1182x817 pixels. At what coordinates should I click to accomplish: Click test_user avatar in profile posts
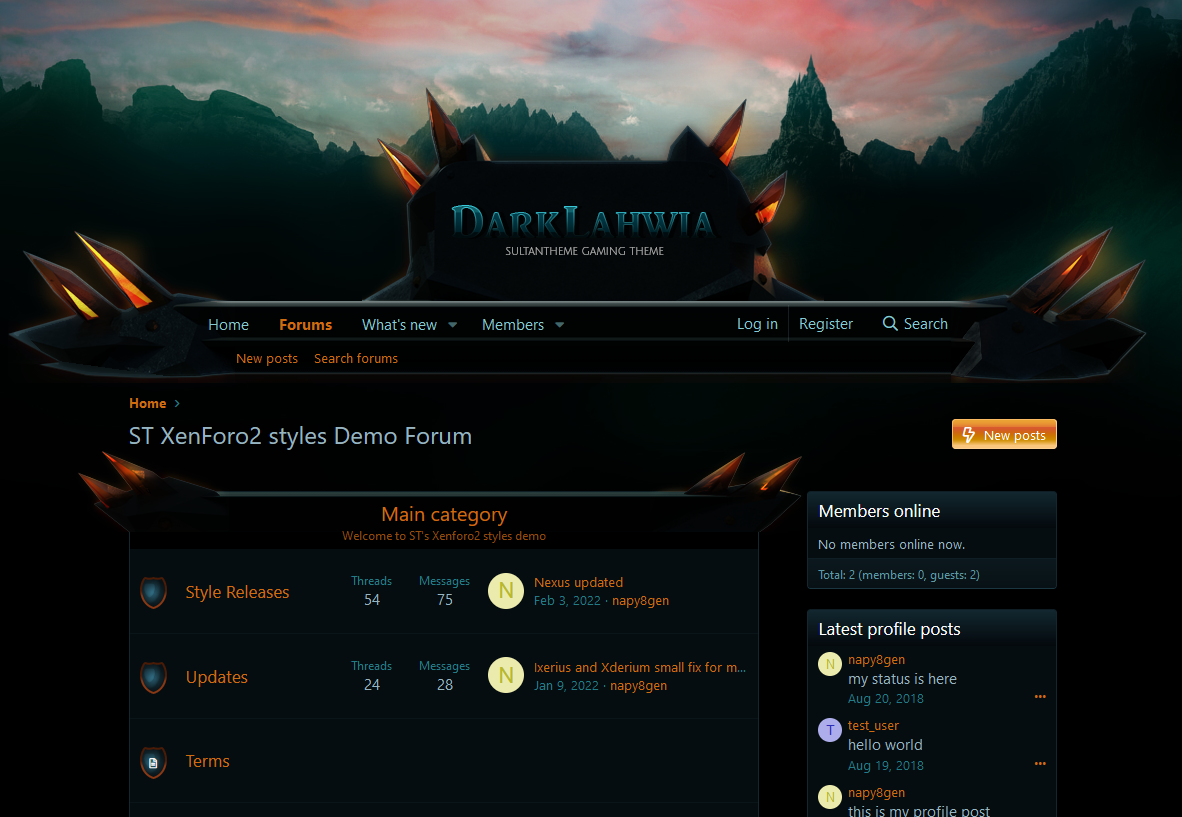830,730
